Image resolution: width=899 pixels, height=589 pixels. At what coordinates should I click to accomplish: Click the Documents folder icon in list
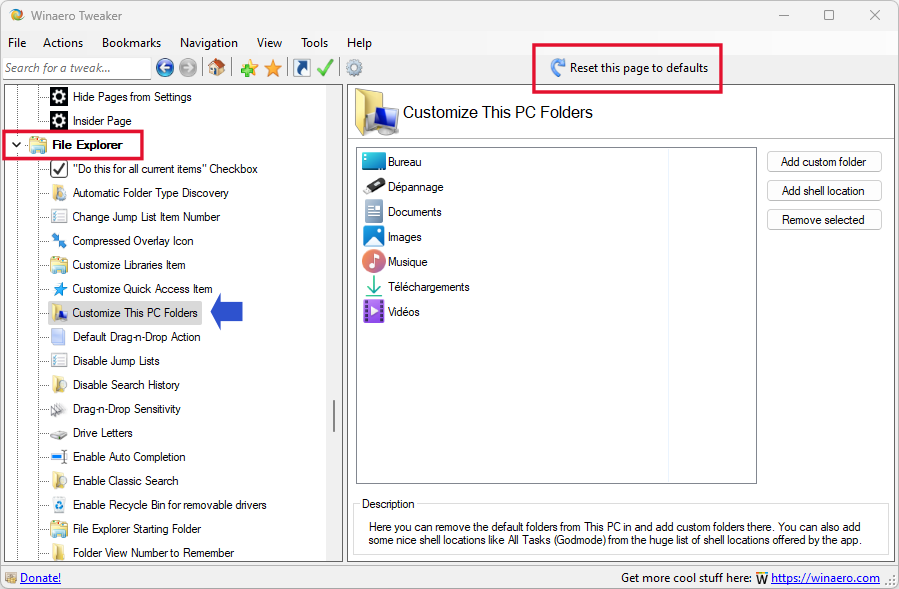[x=374, y=212]
